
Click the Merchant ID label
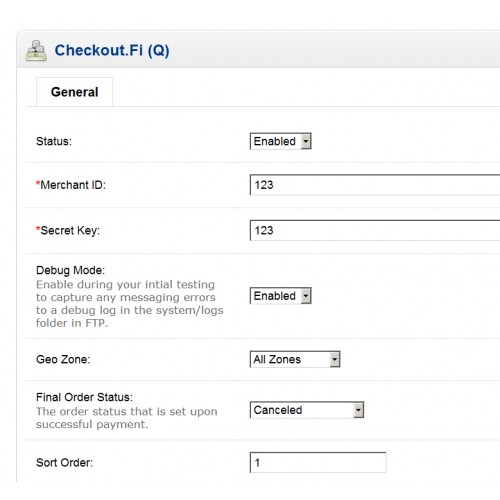point(71,185)
